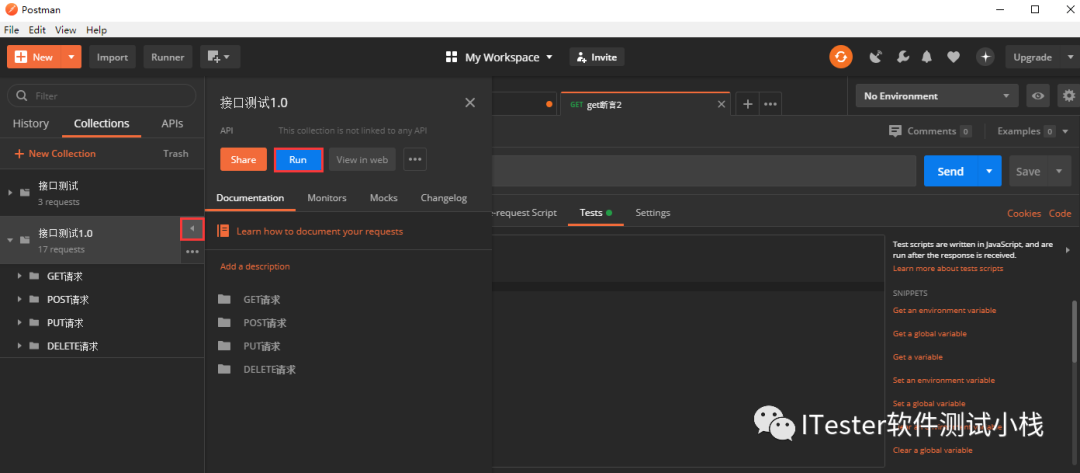This screenshot has height=473, width=1080.
Task: Open the My Workspace dropdown
Action: point(499,57)
